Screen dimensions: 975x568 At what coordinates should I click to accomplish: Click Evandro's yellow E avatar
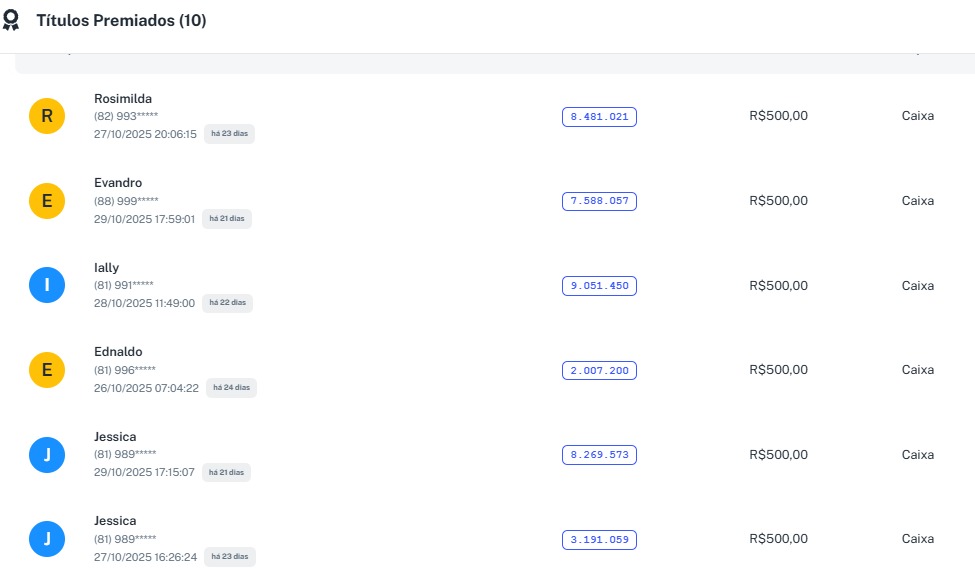tap(47, 201)
